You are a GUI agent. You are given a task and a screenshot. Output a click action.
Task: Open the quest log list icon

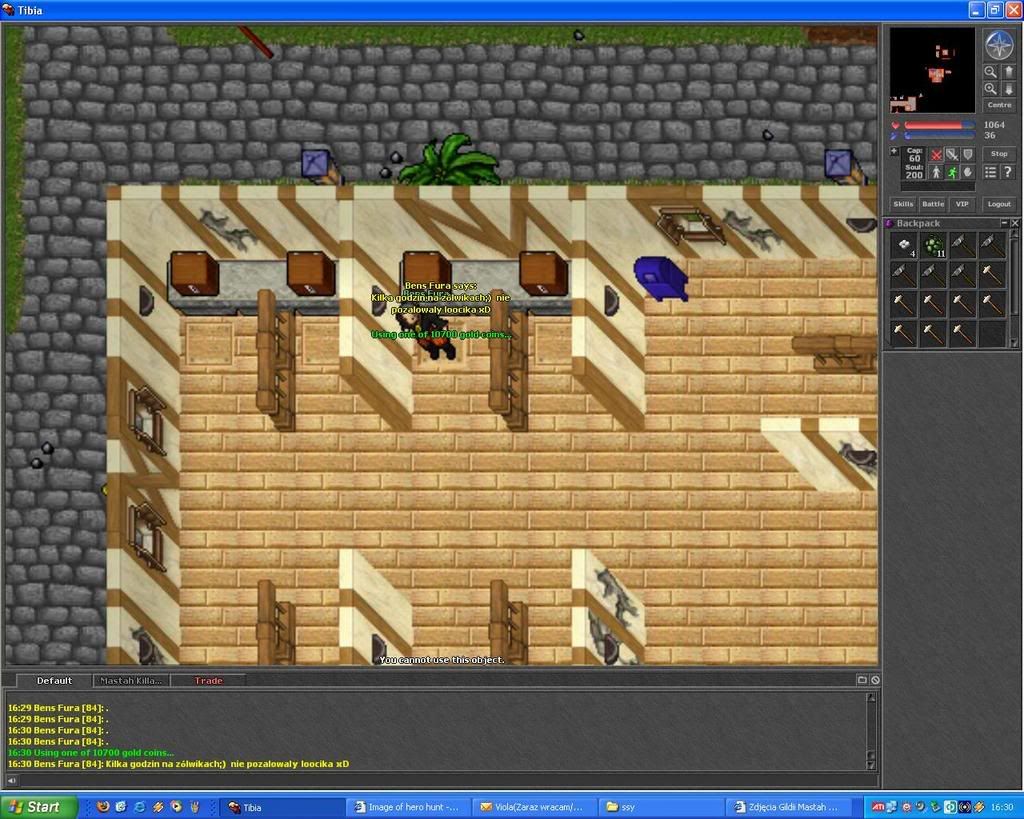click(x=991, y=172)
